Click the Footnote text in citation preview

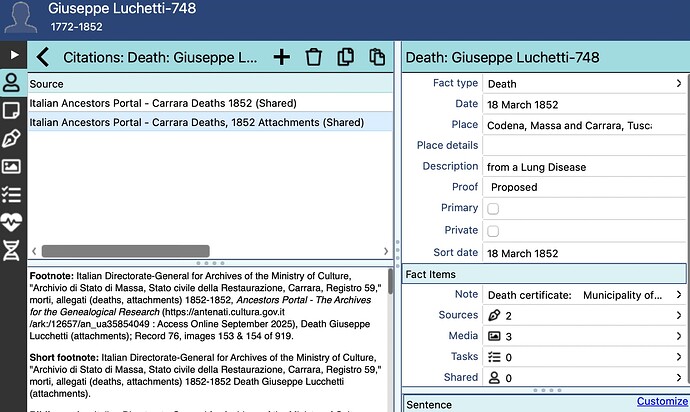205,306
